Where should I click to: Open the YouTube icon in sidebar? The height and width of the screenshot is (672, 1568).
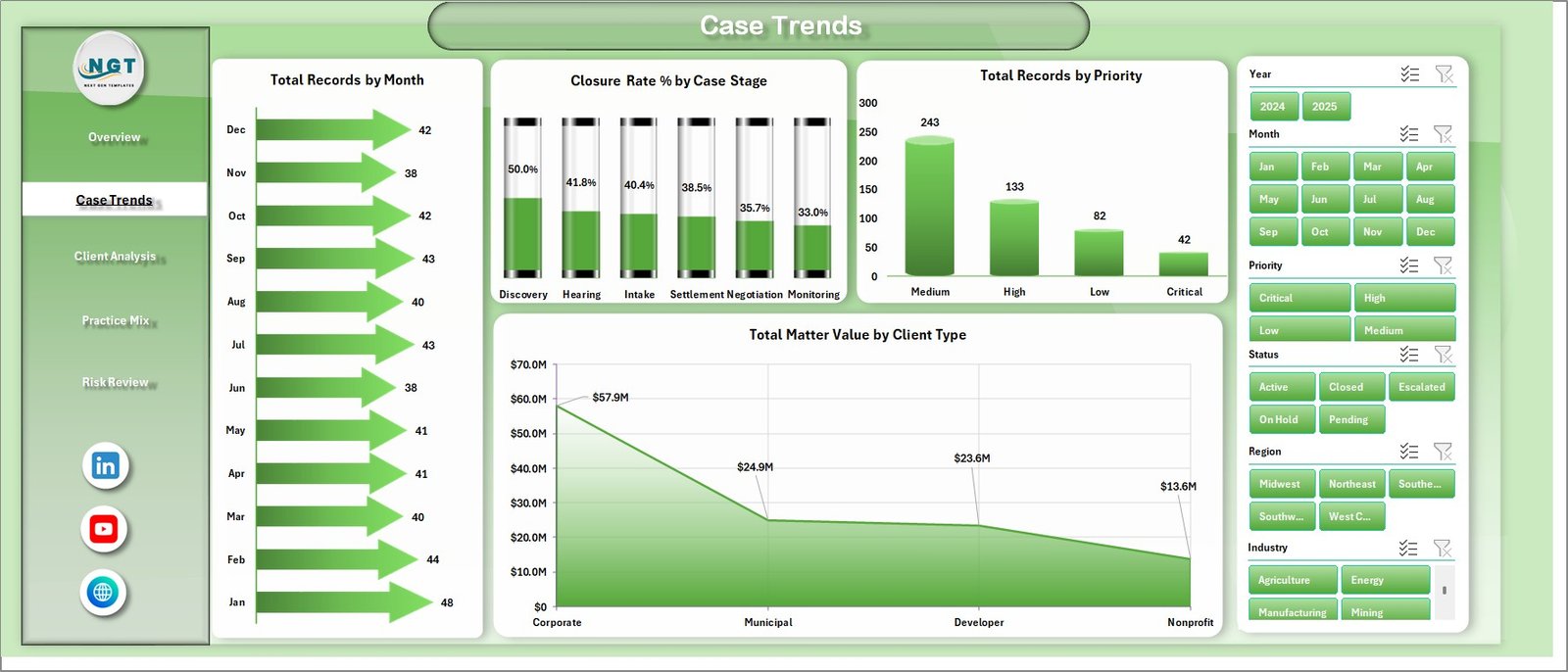[104, 529]
